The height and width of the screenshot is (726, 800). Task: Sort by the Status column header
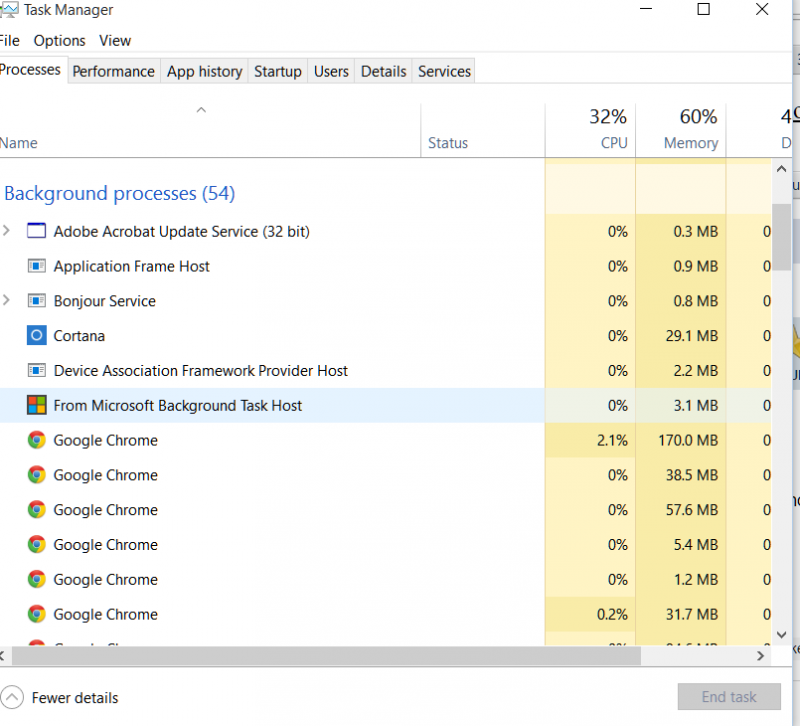[x=483, y=130]
